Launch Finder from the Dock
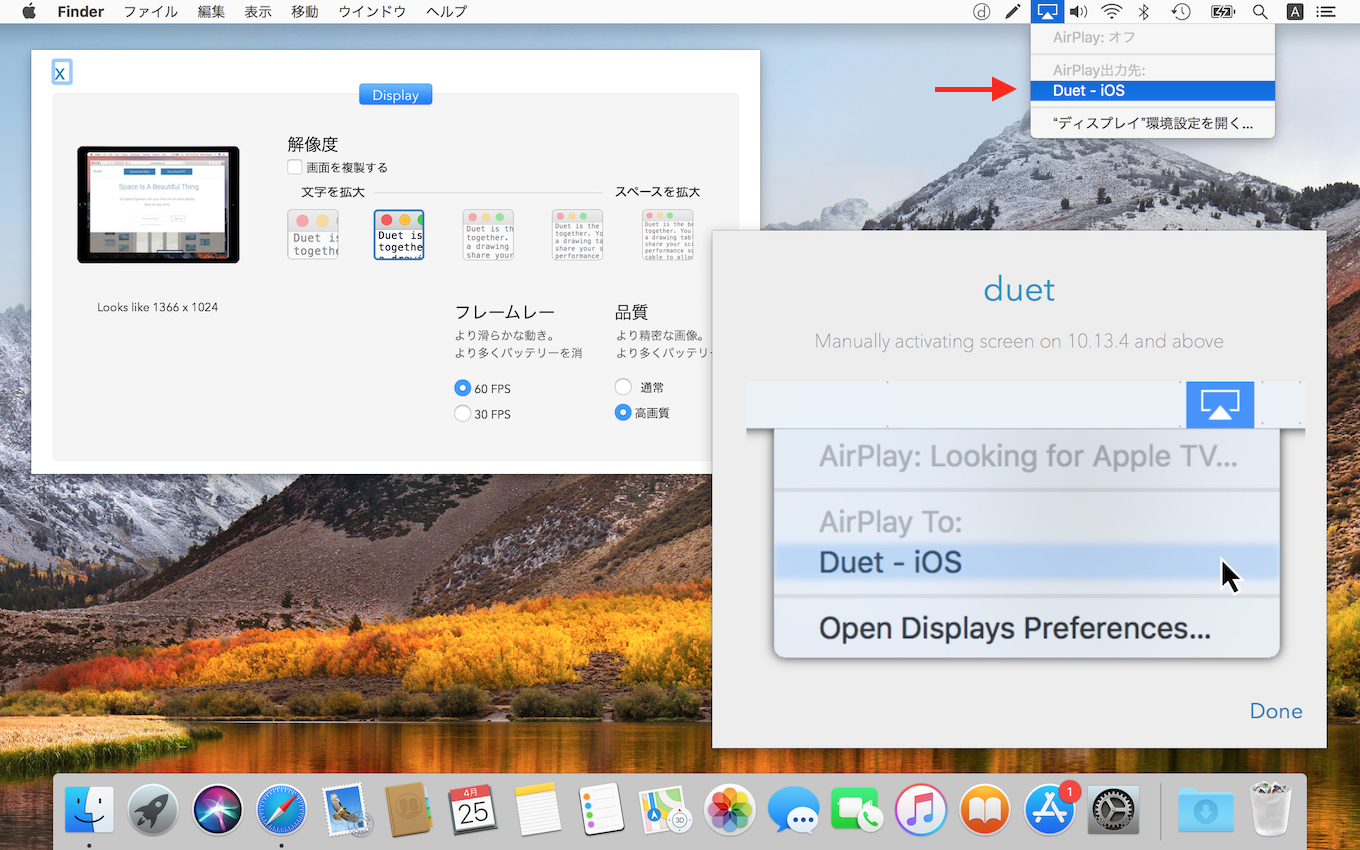 [89, 809]
